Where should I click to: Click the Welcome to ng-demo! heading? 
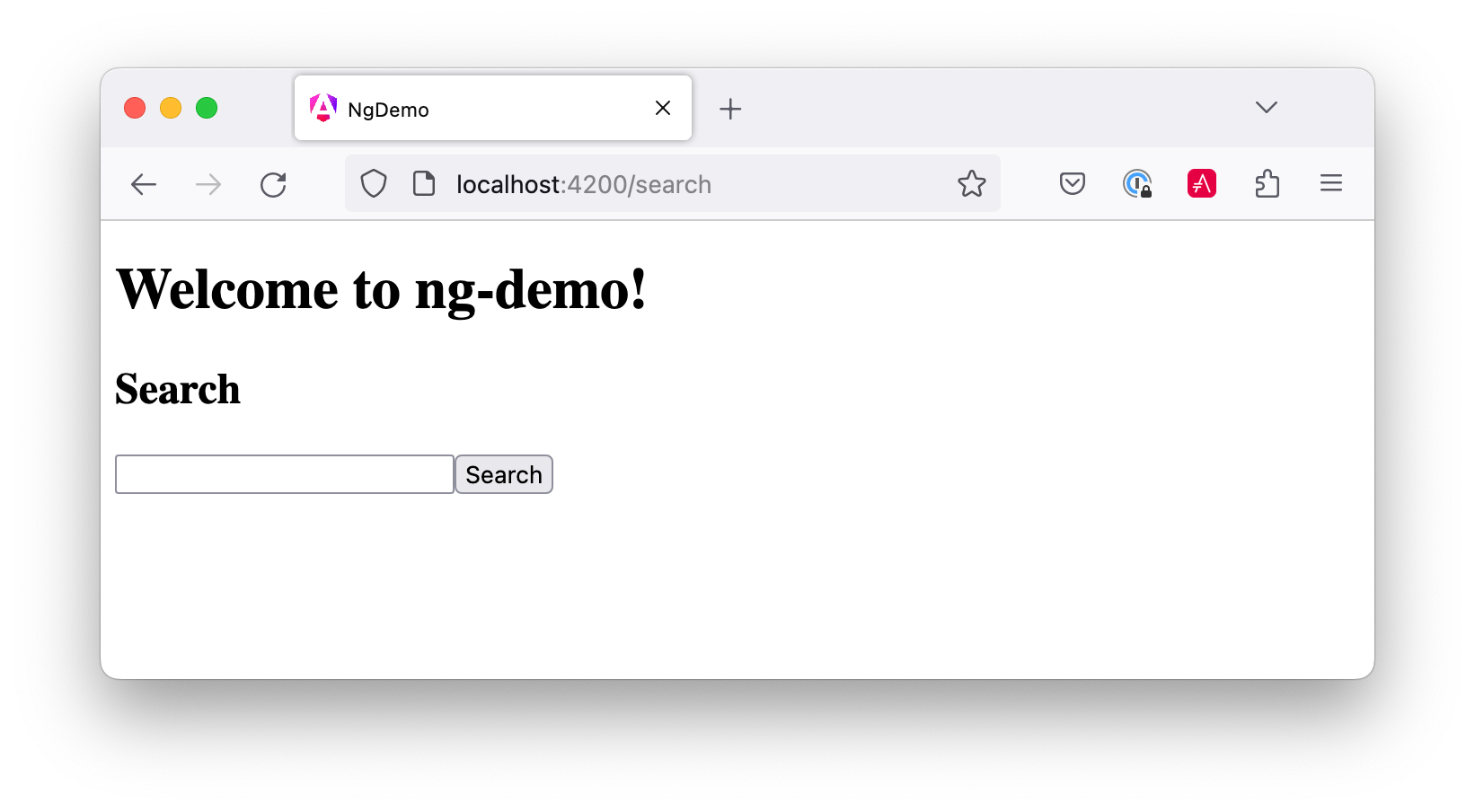[381, 290]
